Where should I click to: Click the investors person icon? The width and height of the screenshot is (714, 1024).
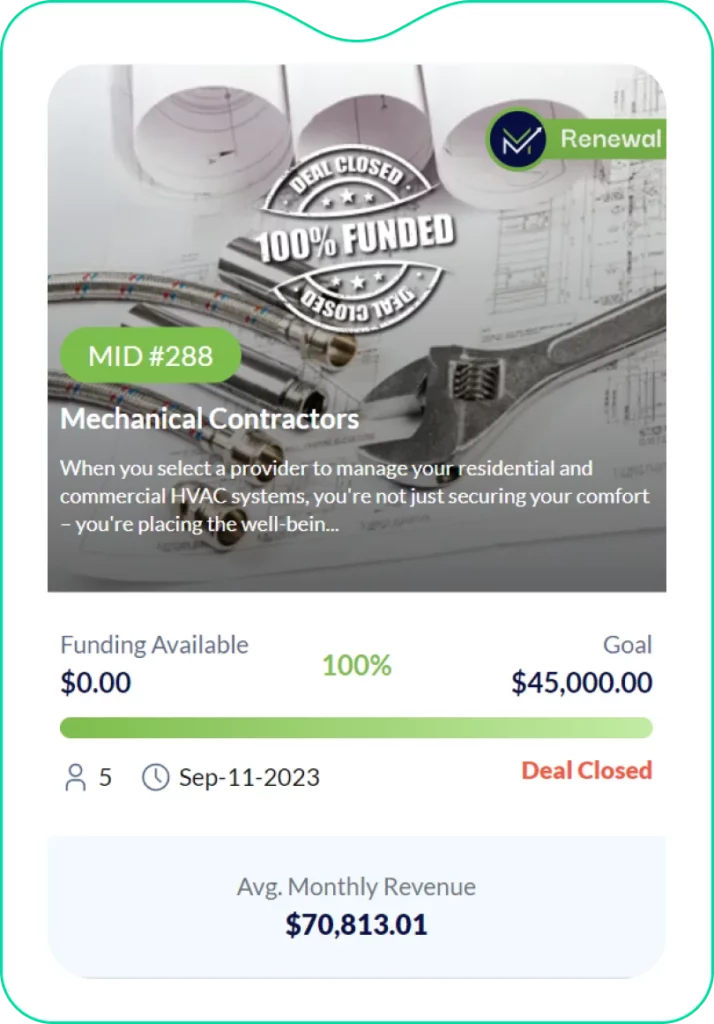[x=75, y=778]
